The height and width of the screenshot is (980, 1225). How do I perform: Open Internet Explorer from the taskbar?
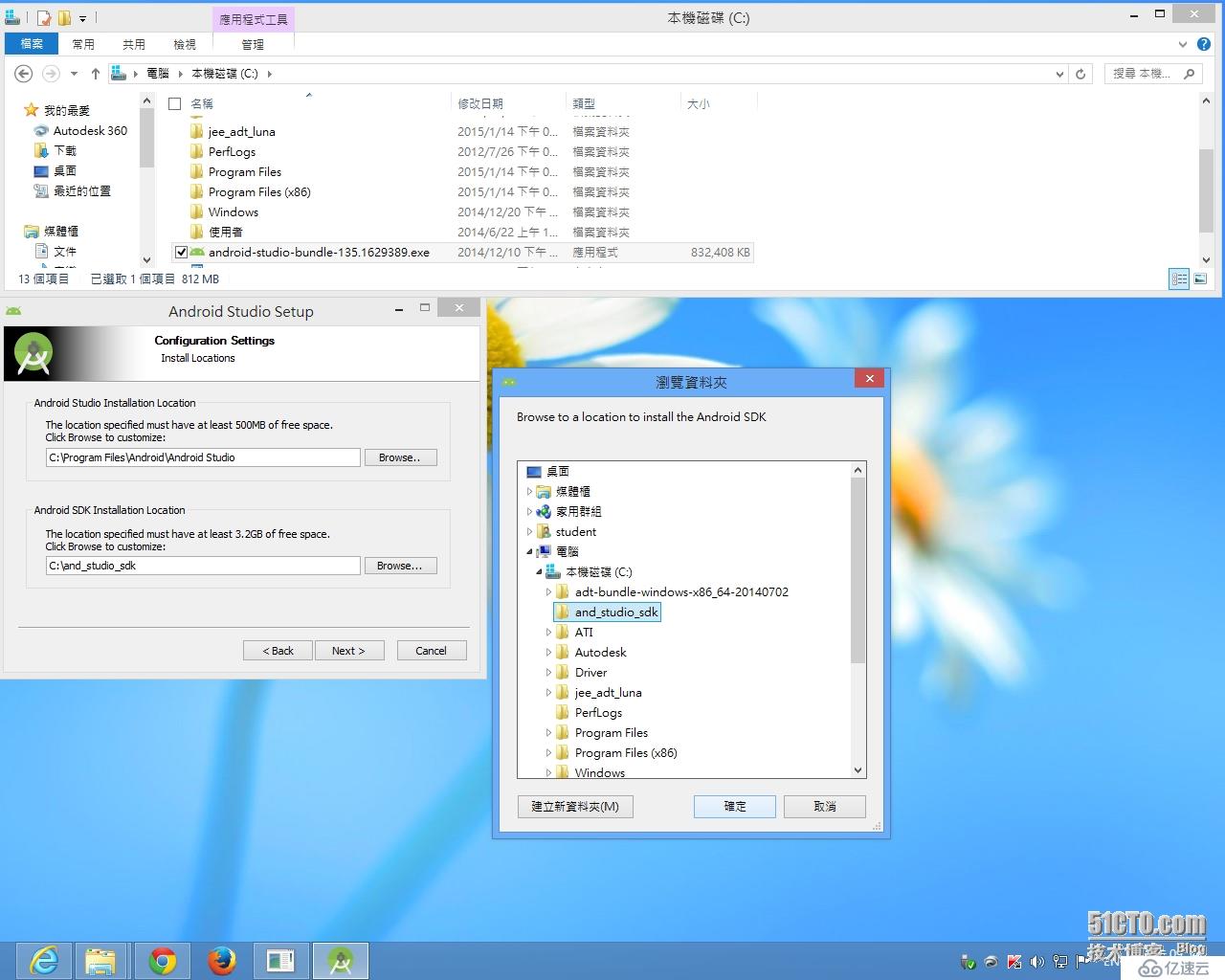44,960
